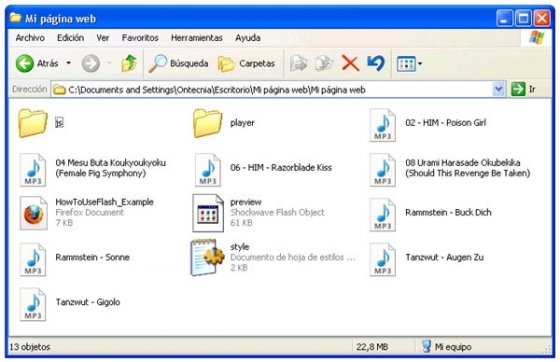Open the Edición menu
The width and height of the screenshot is (560, 362).
71,38
